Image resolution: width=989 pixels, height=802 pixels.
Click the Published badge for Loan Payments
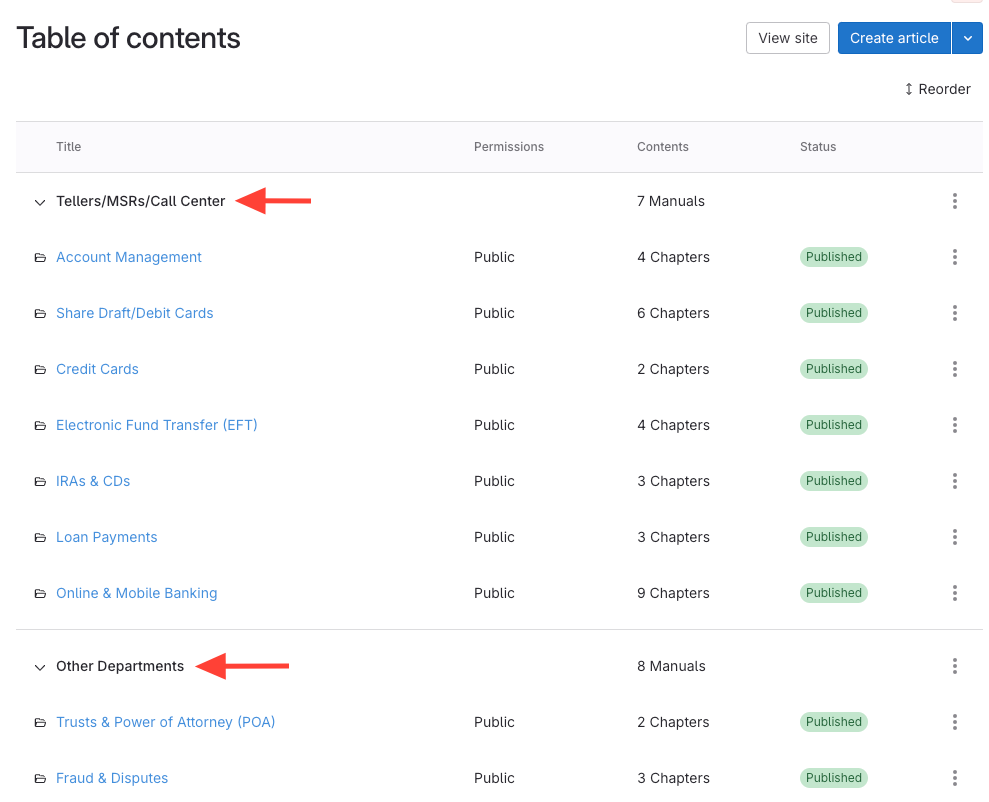(833, 537)
